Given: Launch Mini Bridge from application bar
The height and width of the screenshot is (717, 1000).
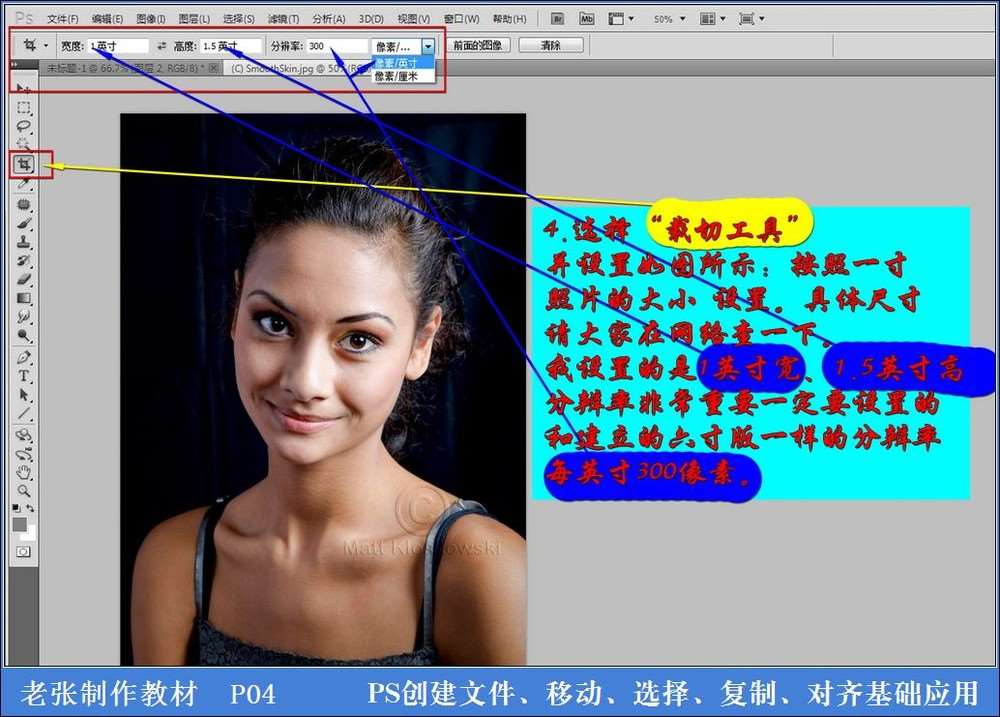Looking at the screenshot, I should coord(587,18).
